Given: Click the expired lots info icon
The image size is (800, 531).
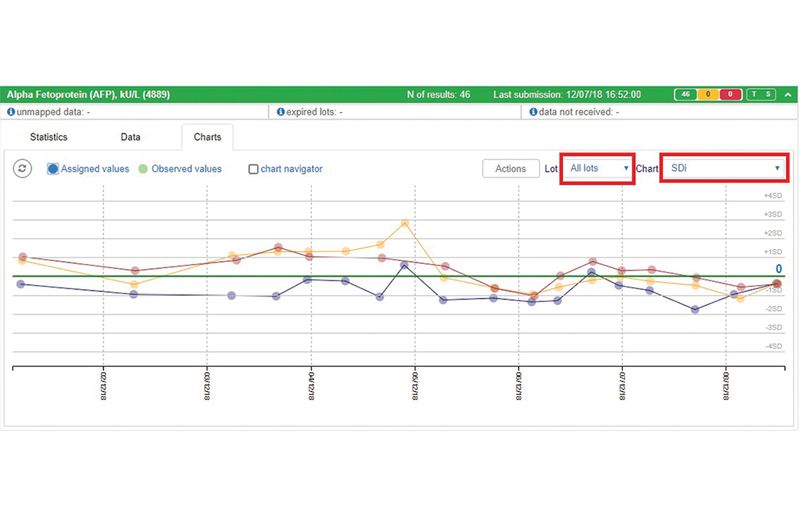Looking at the screenshot, I should click(281, 112).
